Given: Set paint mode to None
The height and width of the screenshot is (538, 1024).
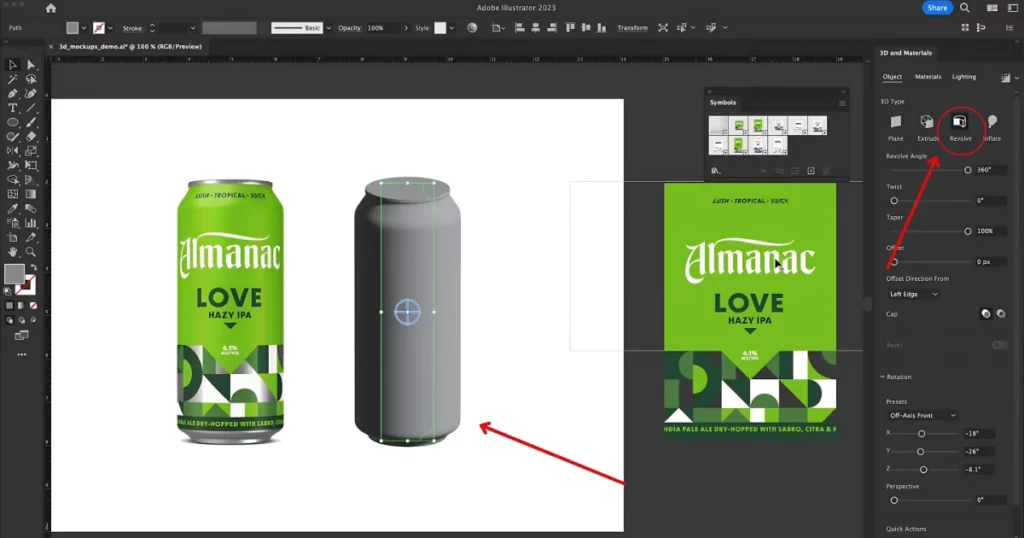Looking at the screenshot, I should point(33,306).
